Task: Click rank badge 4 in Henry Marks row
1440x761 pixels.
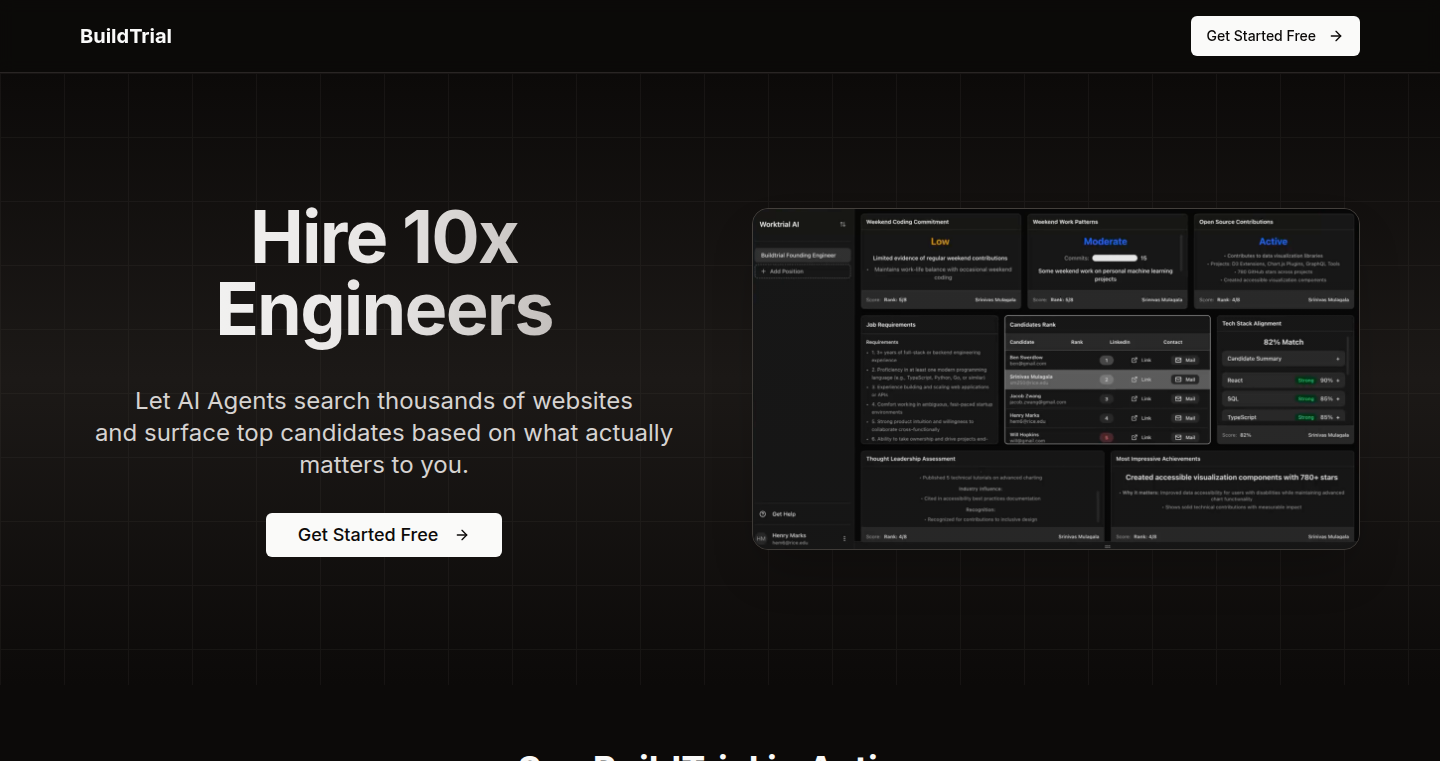Action: coord(1107,418)
